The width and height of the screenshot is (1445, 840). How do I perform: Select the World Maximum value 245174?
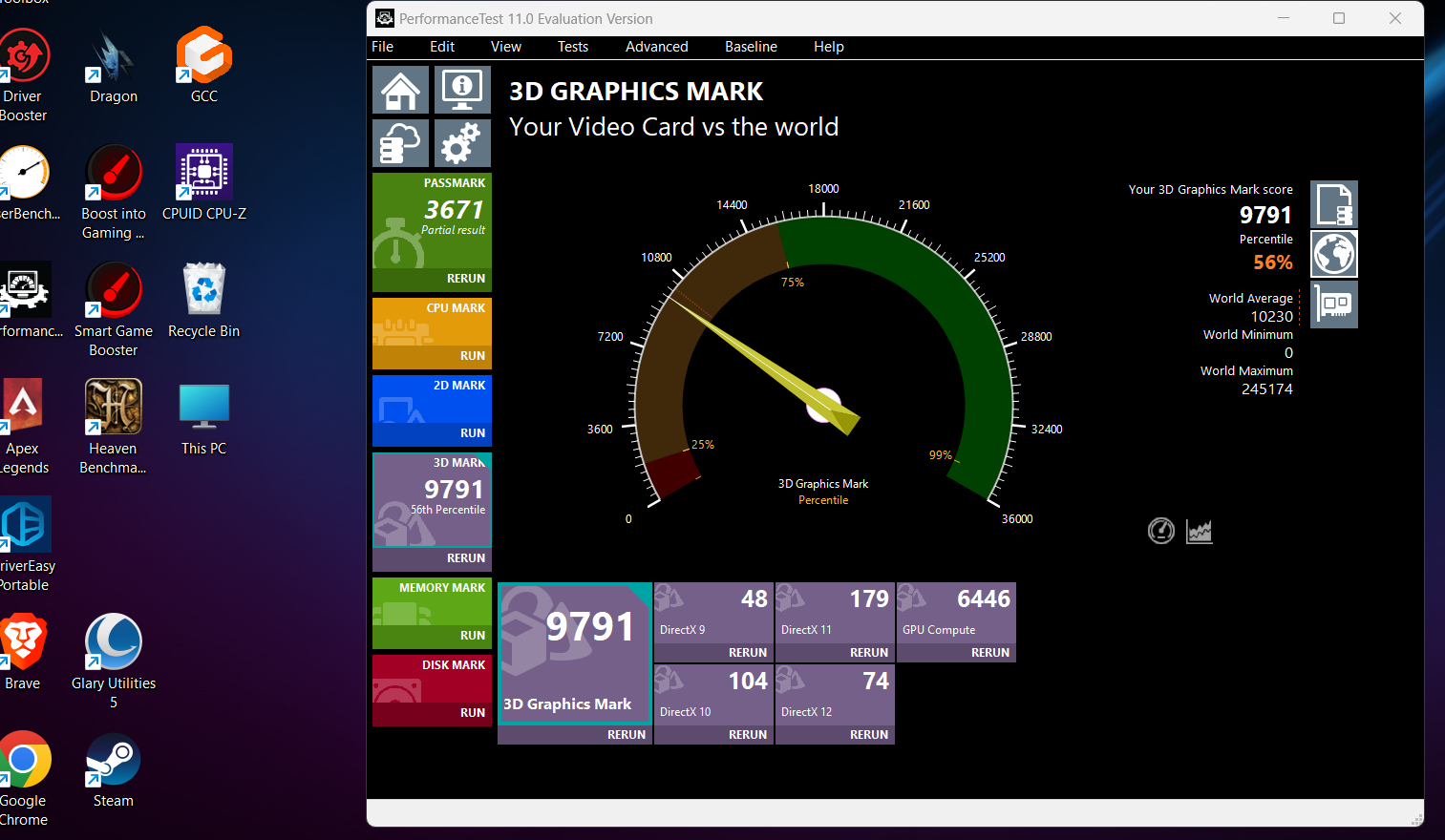click(x=1267, y=389)
